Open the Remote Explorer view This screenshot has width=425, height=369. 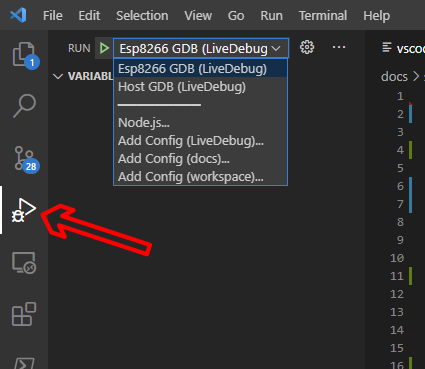pyautogui.click(x=24, y=262)
